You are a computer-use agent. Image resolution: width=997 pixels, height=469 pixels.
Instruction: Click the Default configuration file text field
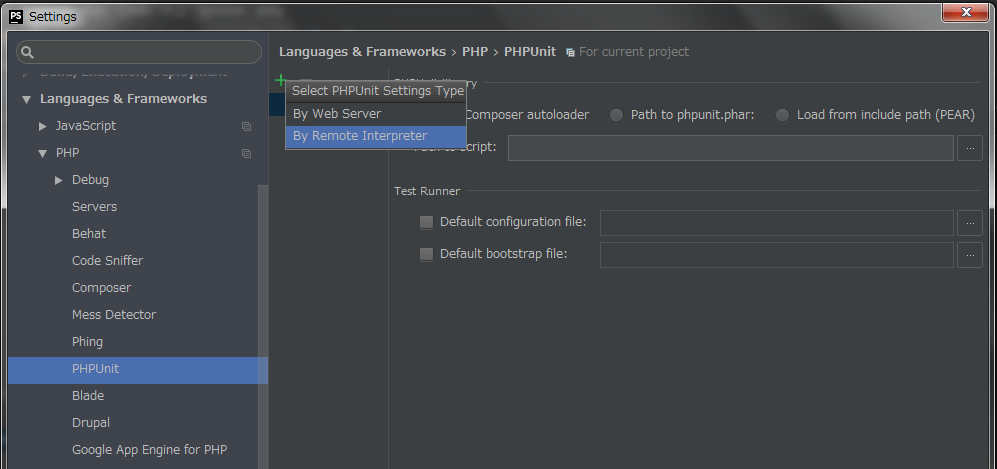coord(777,223)
